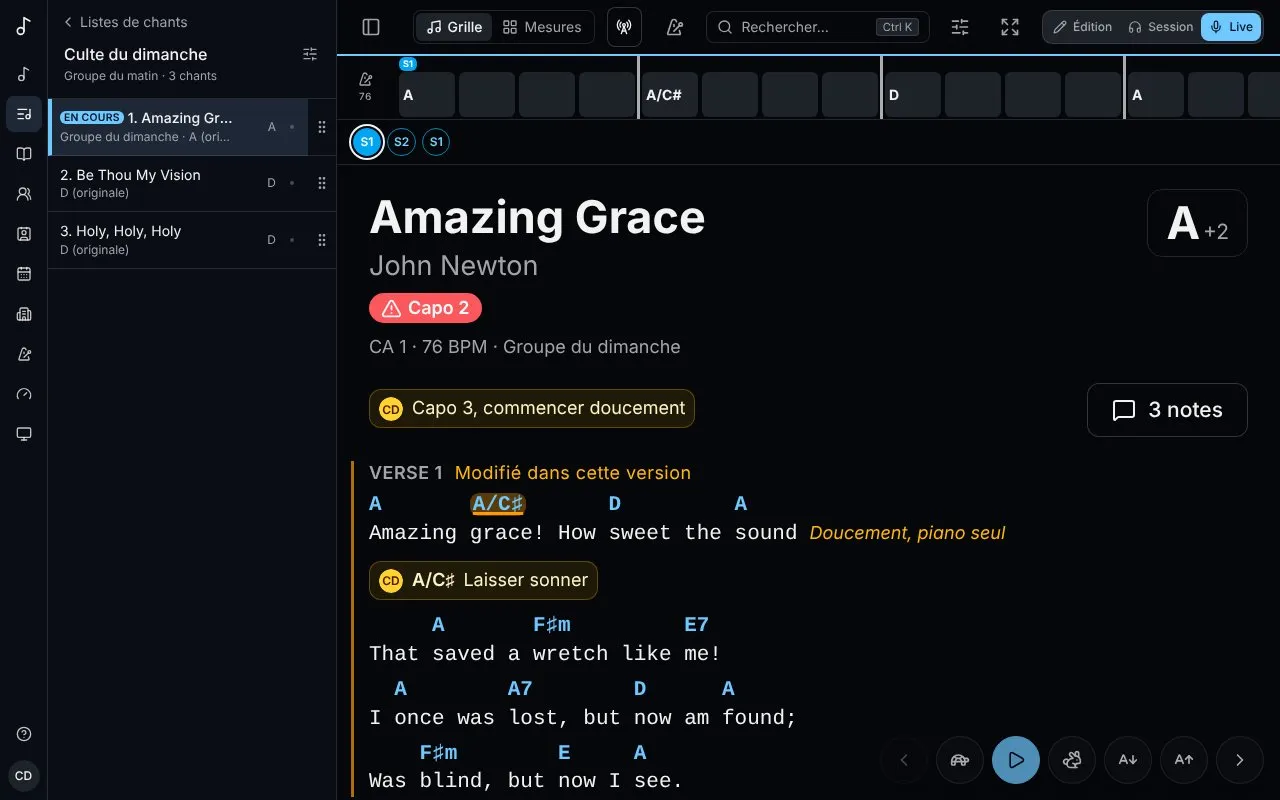Select Édition mode
1280x800 pixels.
1082,27
